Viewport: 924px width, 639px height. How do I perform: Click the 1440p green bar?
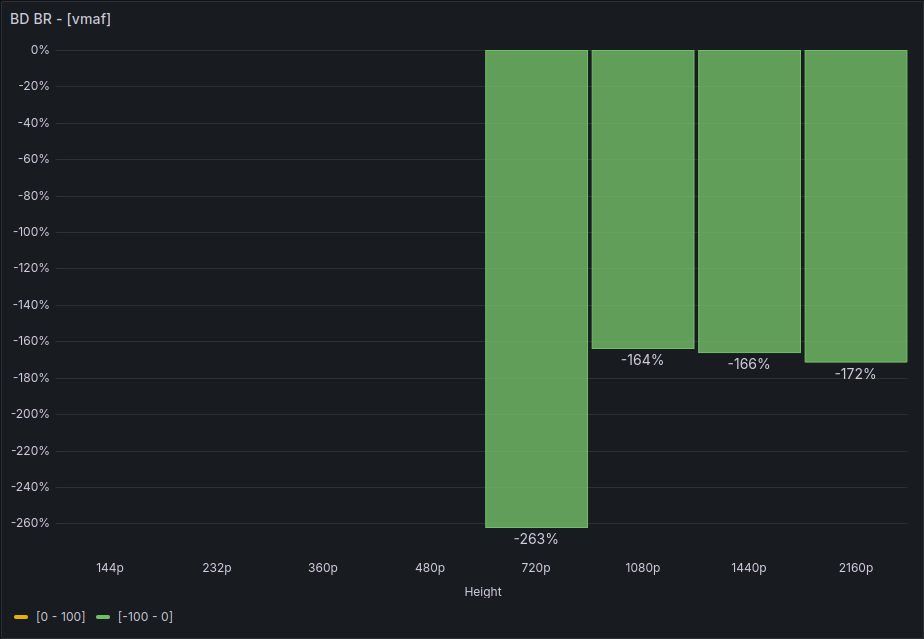click(749, 201)
